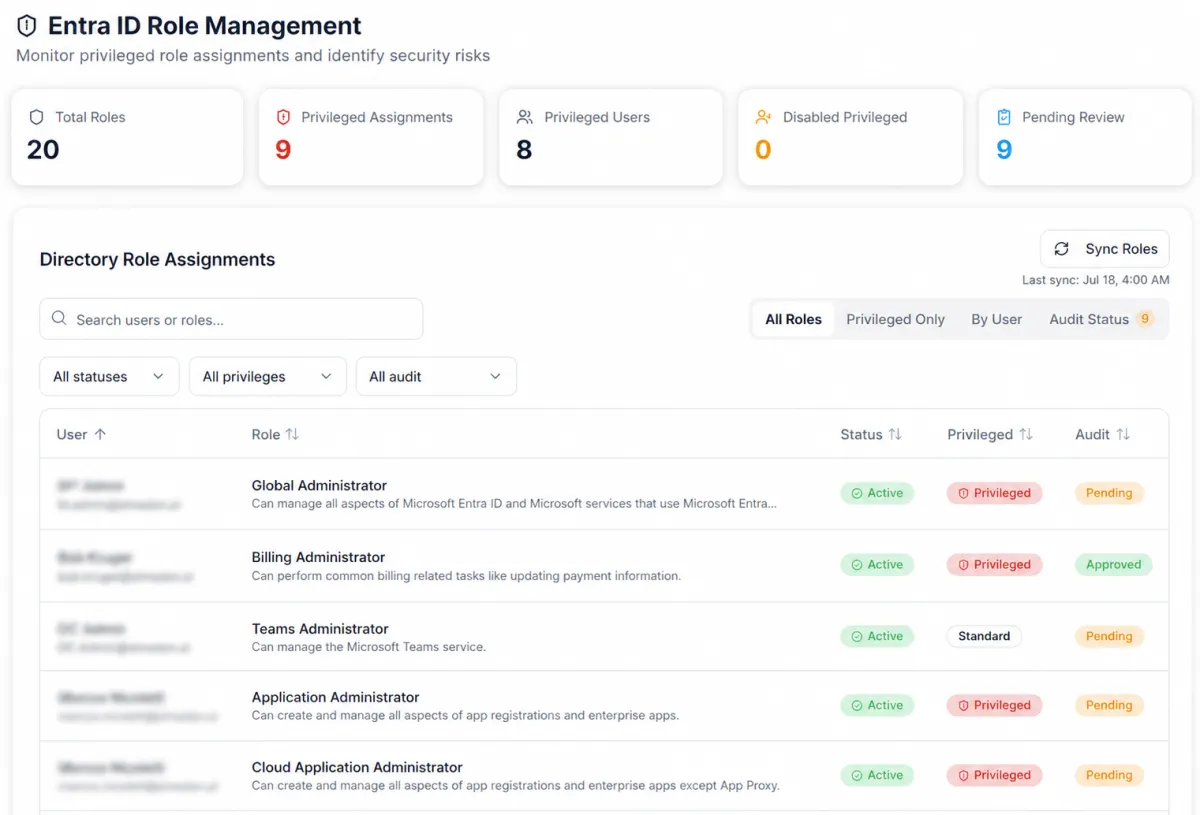Click the count 9 under Privileged Assignments

point(283,150)
